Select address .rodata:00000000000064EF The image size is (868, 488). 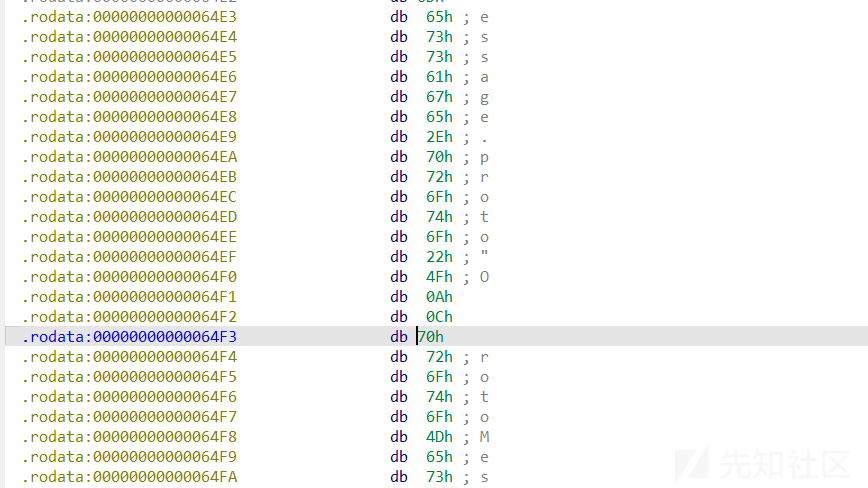click(129, 257)
